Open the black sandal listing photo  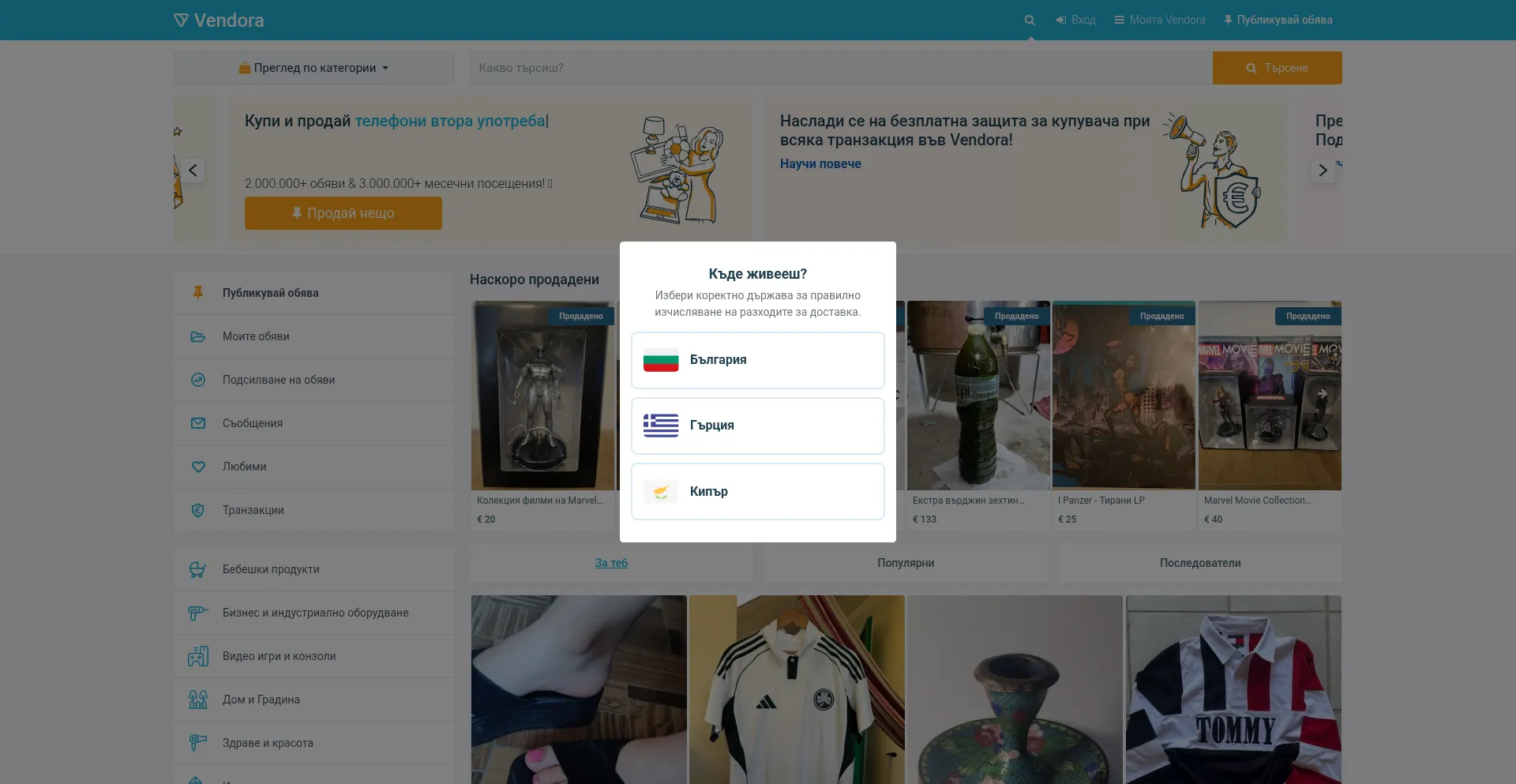click(579, 690)
